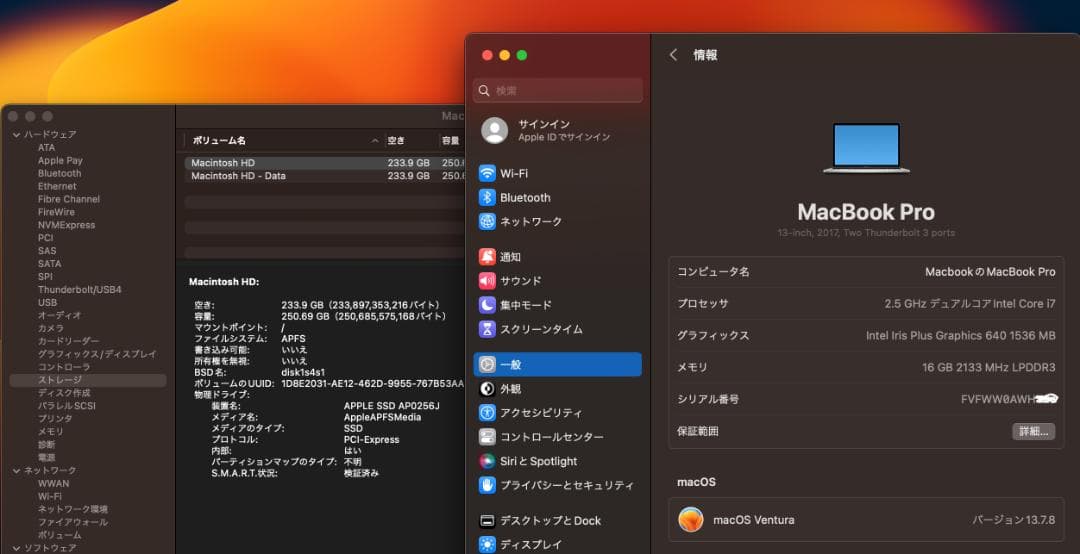
Task: Select NVMExpress entry
Action: 66,225
